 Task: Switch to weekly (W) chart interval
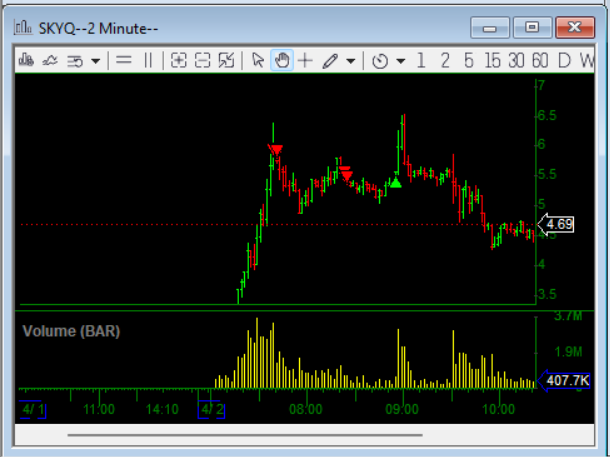tap(587, 61)
